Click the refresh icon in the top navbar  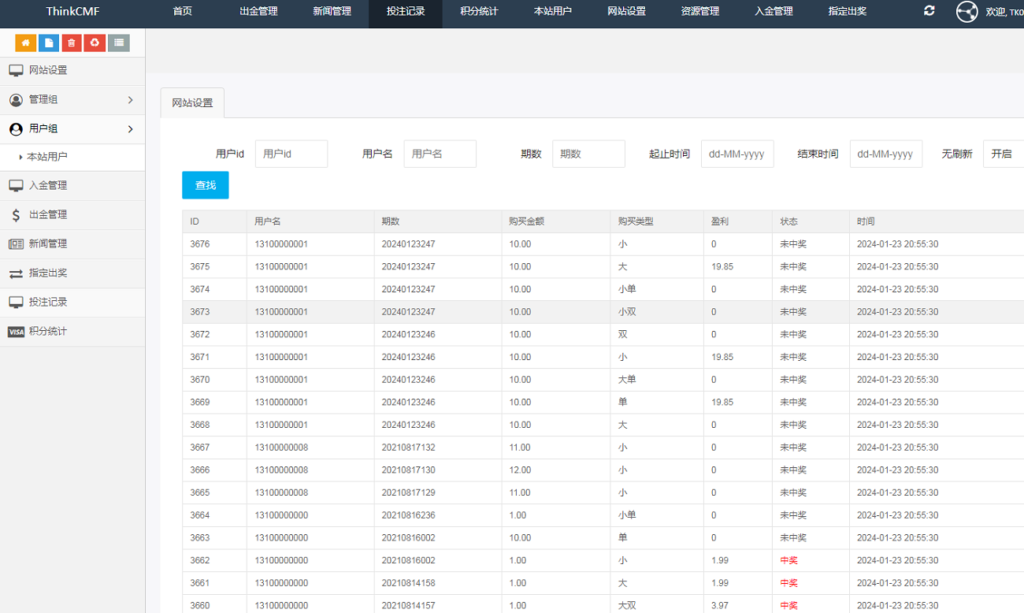click(x=930, y=11)
